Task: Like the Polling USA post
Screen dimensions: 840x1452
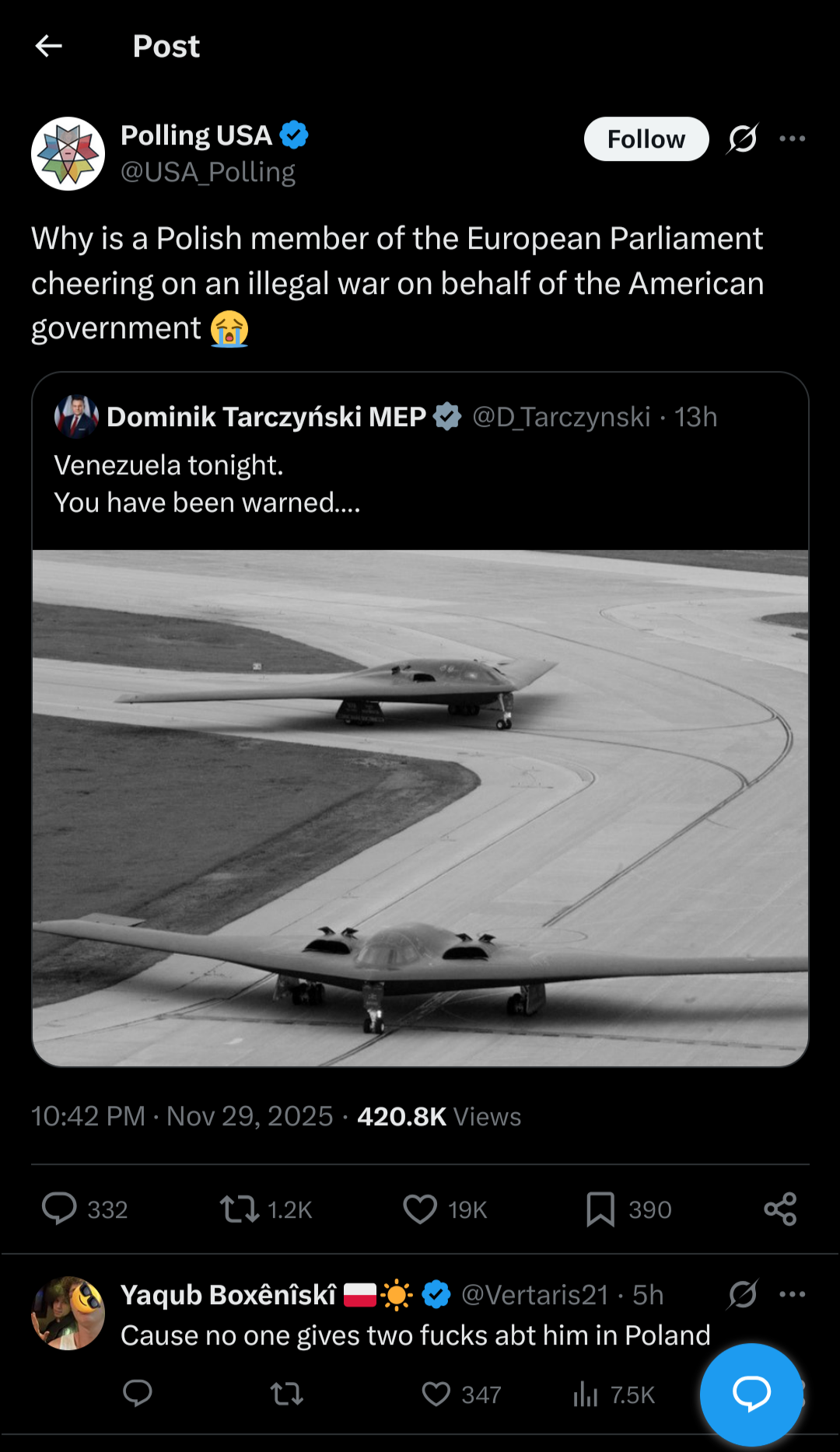Action: pyautogui.click(x=420, y=1209)
